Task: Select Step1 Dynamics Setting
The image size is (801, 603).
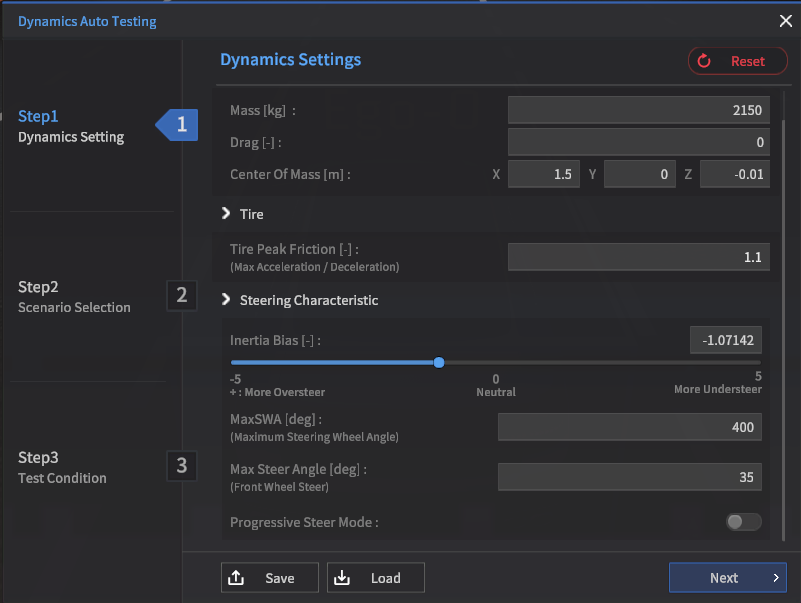Action: (x=71, y=126)
